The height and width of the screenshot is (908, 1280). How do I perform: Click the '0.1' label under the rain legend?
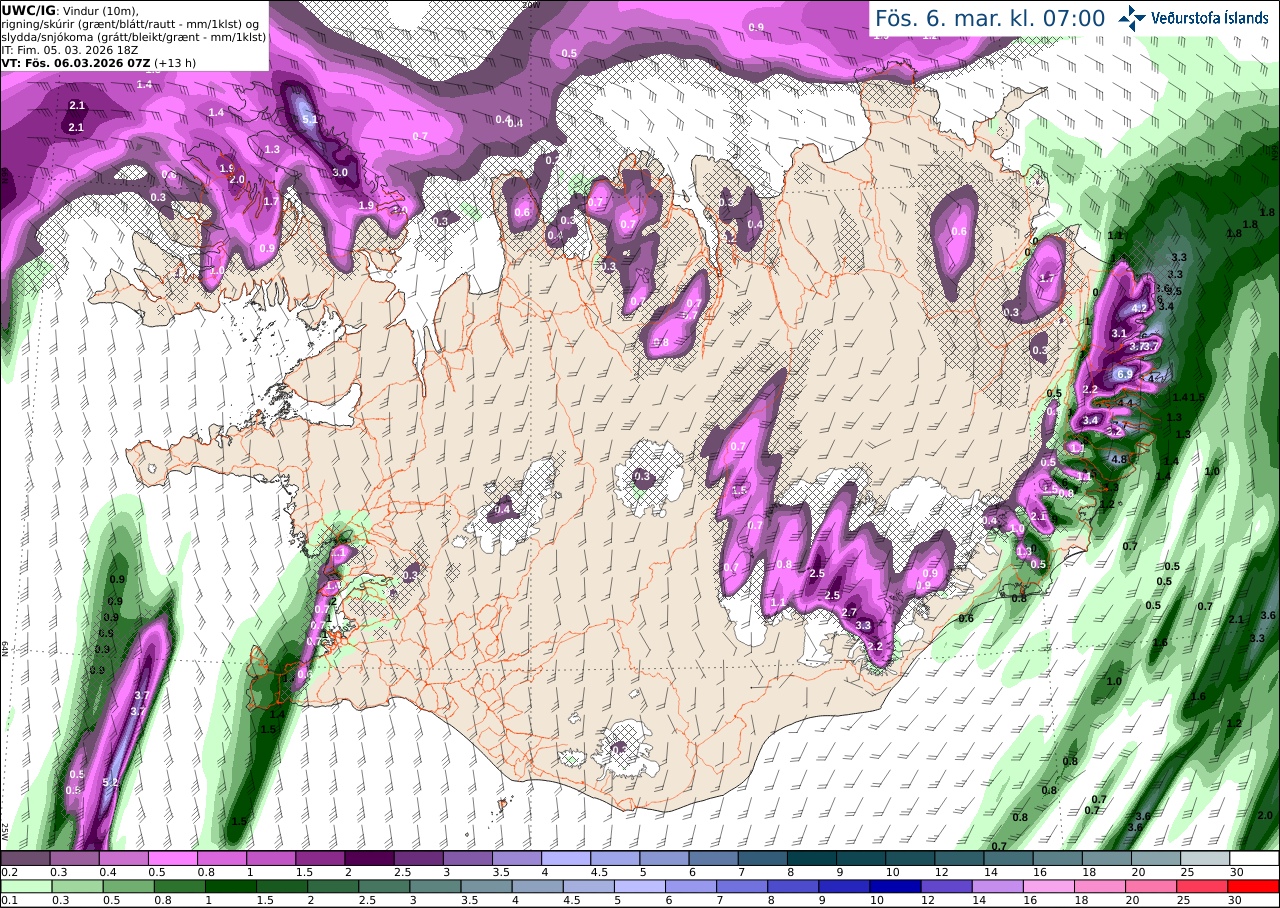tap(8, 900)
